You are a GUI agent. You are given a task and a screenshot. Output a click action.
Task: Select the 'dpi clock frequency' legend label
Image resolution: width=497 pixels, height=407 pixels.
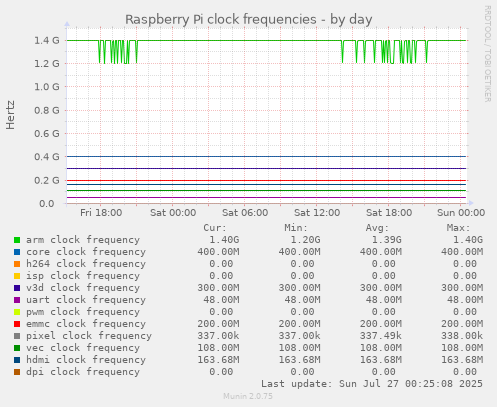tap(83, 372)
